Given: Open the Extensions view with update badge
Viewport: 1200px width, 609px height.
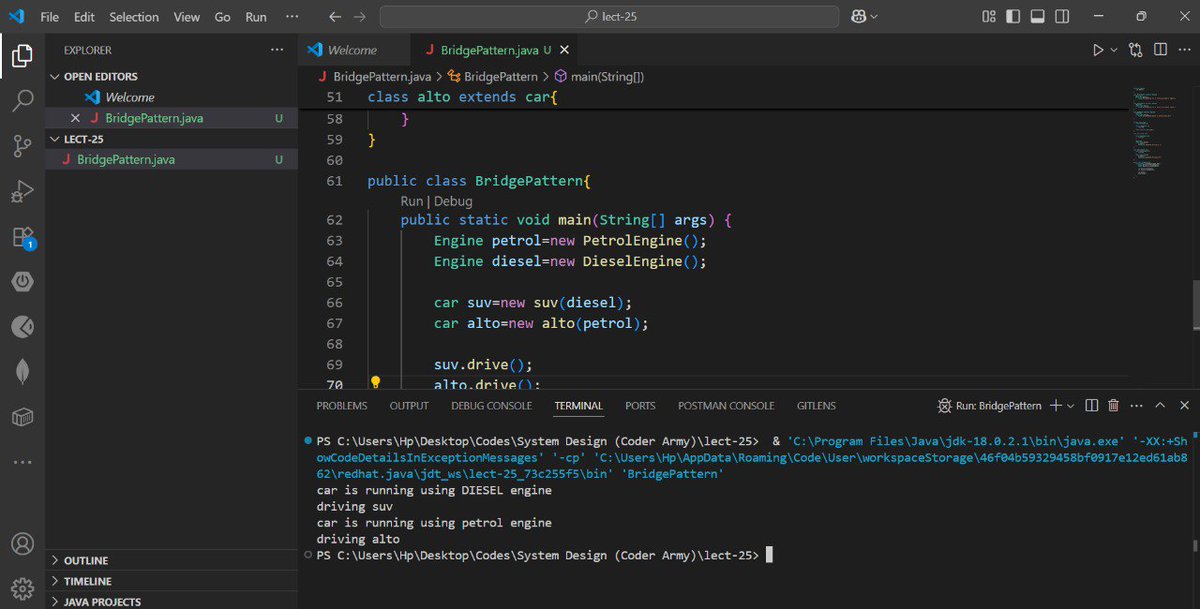Looking at the screenshot, I should [22, 237].
